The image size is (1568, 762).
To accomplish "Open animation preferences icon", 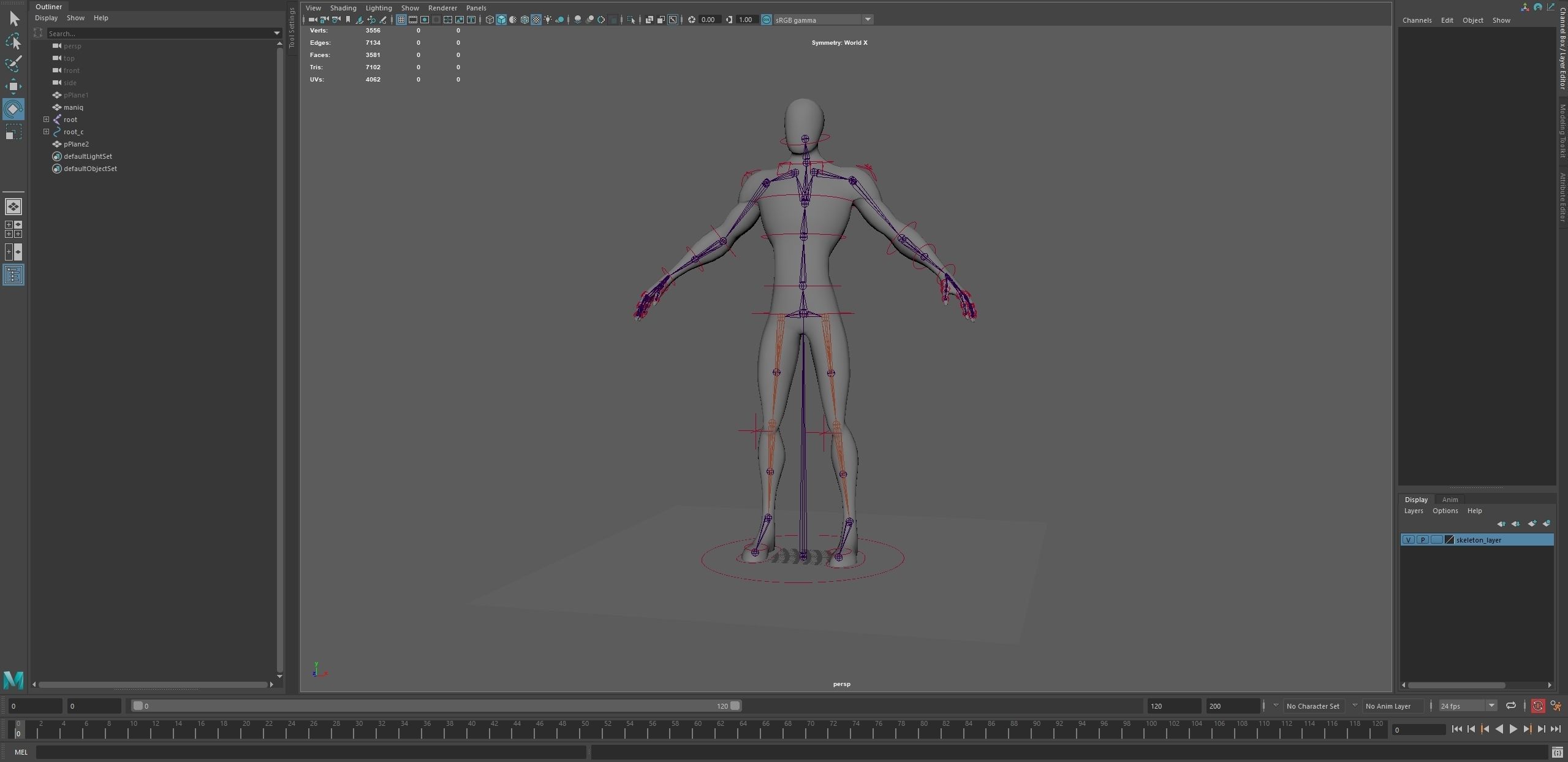I will [1556, 706].
